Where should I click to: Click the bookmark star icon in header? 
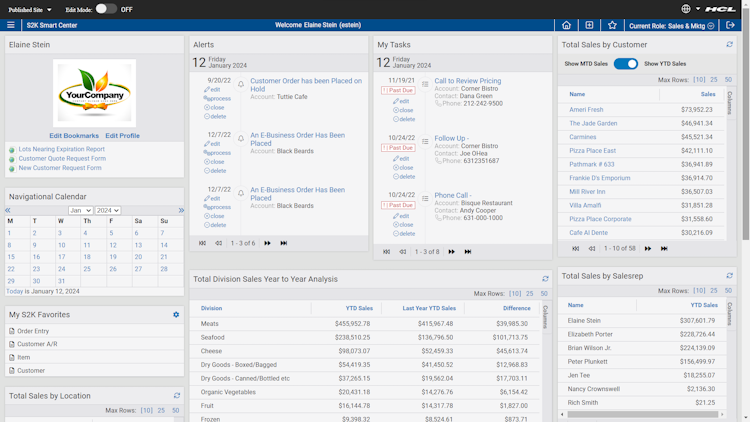612,25
